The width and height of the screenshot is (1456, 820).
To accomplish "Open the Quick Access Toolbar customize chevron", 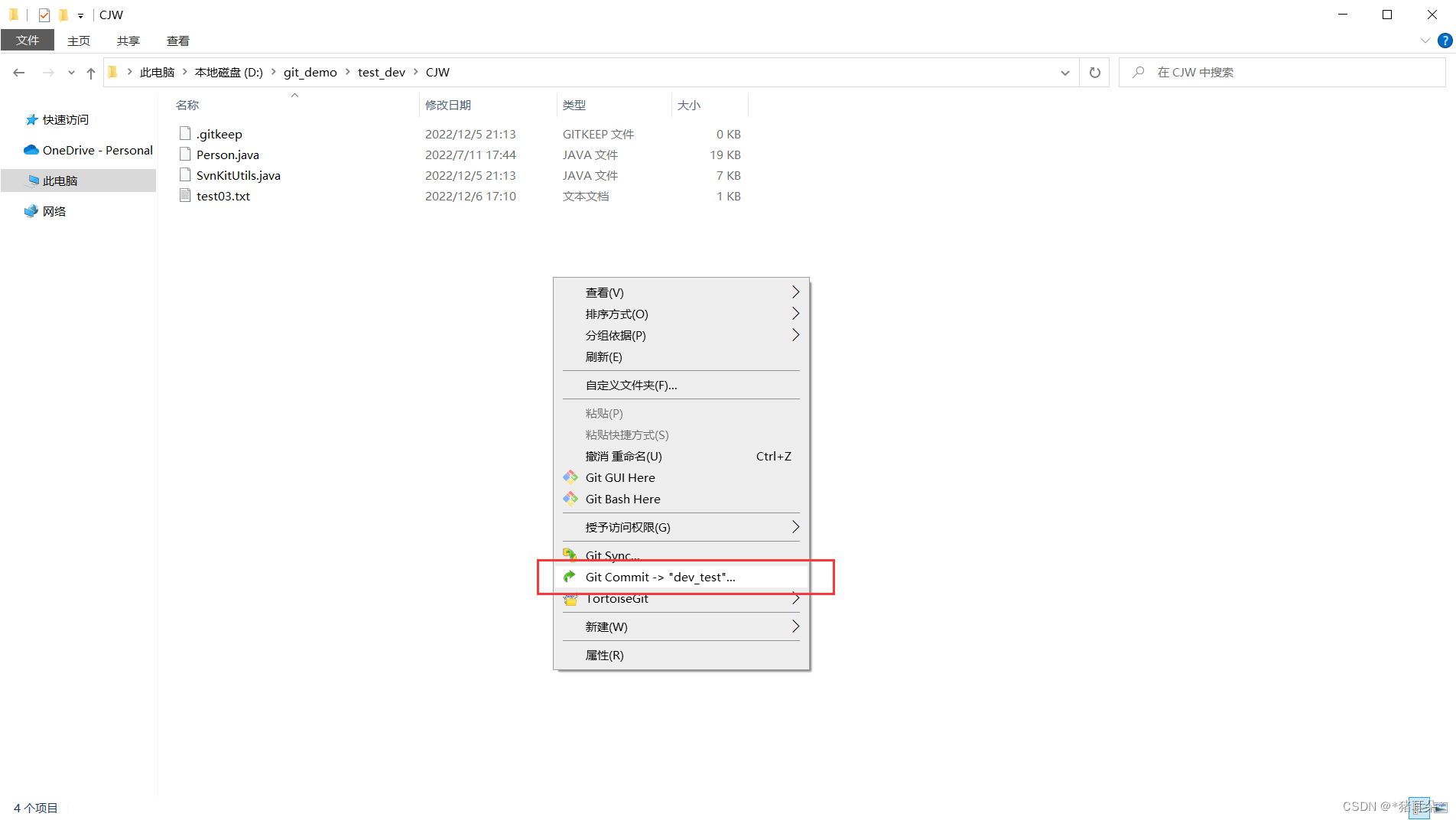I will (80, 15).
